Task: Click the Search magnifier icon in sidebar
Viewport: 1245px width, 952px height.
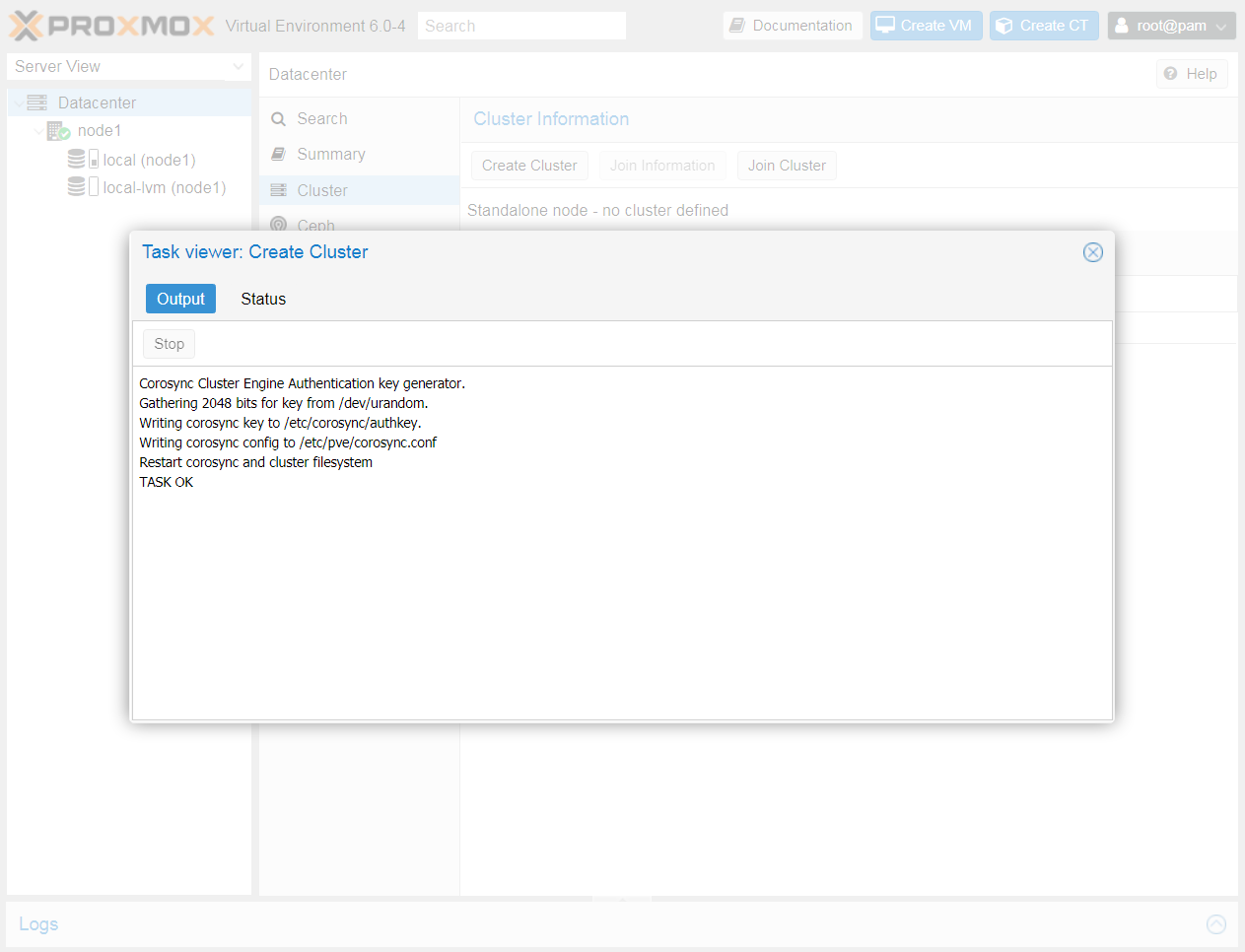Action: (x=279, y=119)
